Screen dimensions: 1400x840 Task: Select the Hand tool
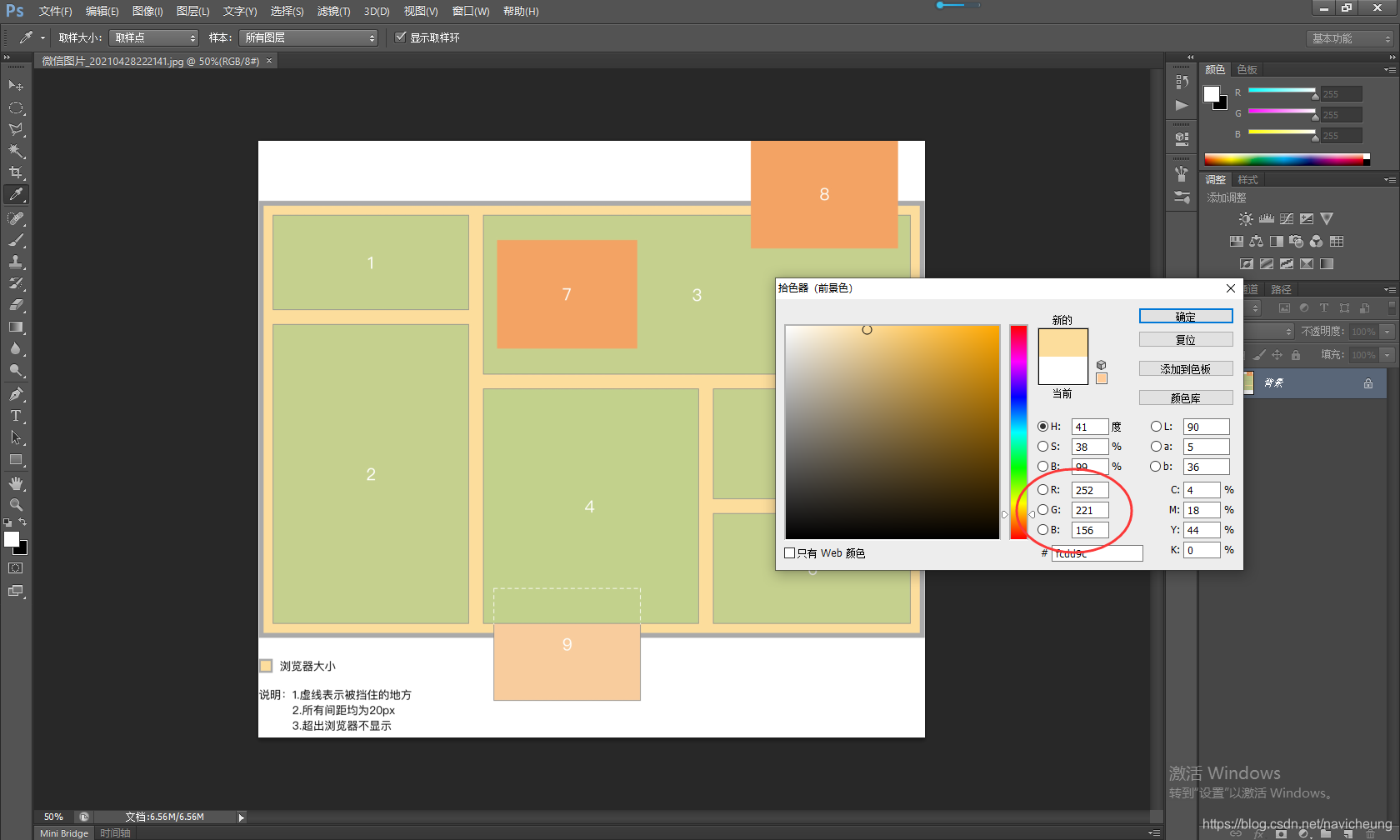(16, 483)
